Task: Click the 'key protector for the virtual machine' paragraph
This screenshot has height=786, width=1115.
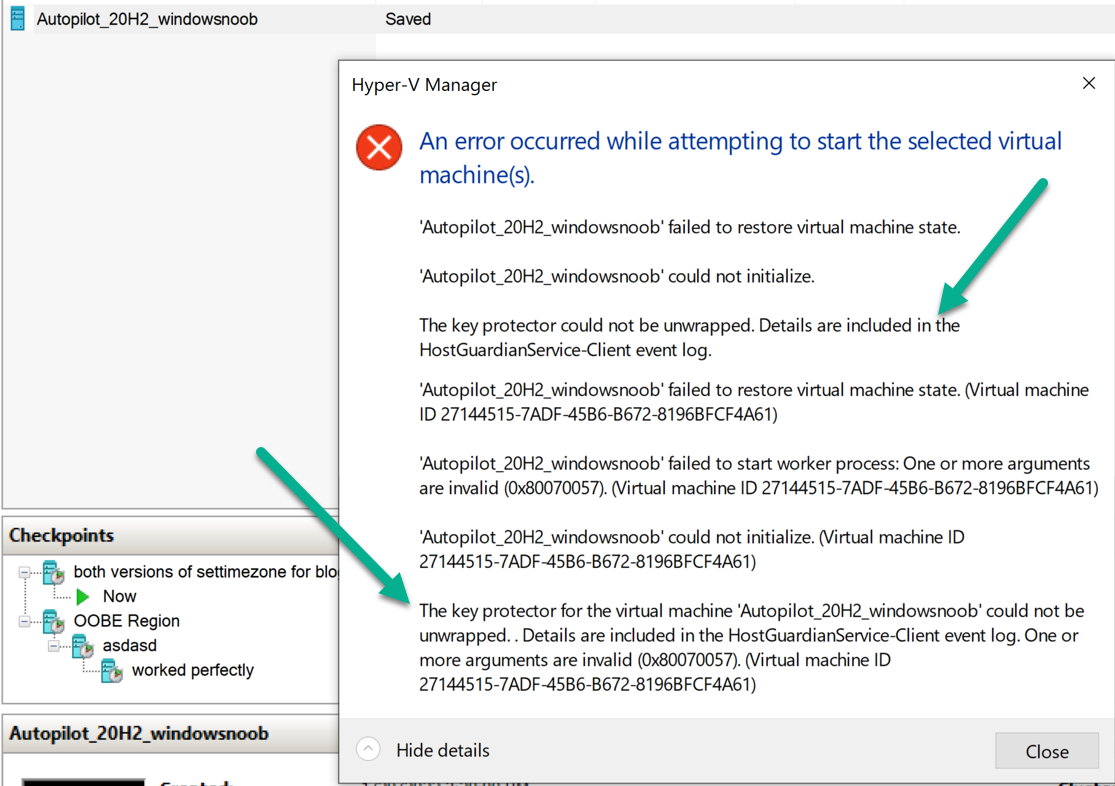Action: tap(752, 647)
